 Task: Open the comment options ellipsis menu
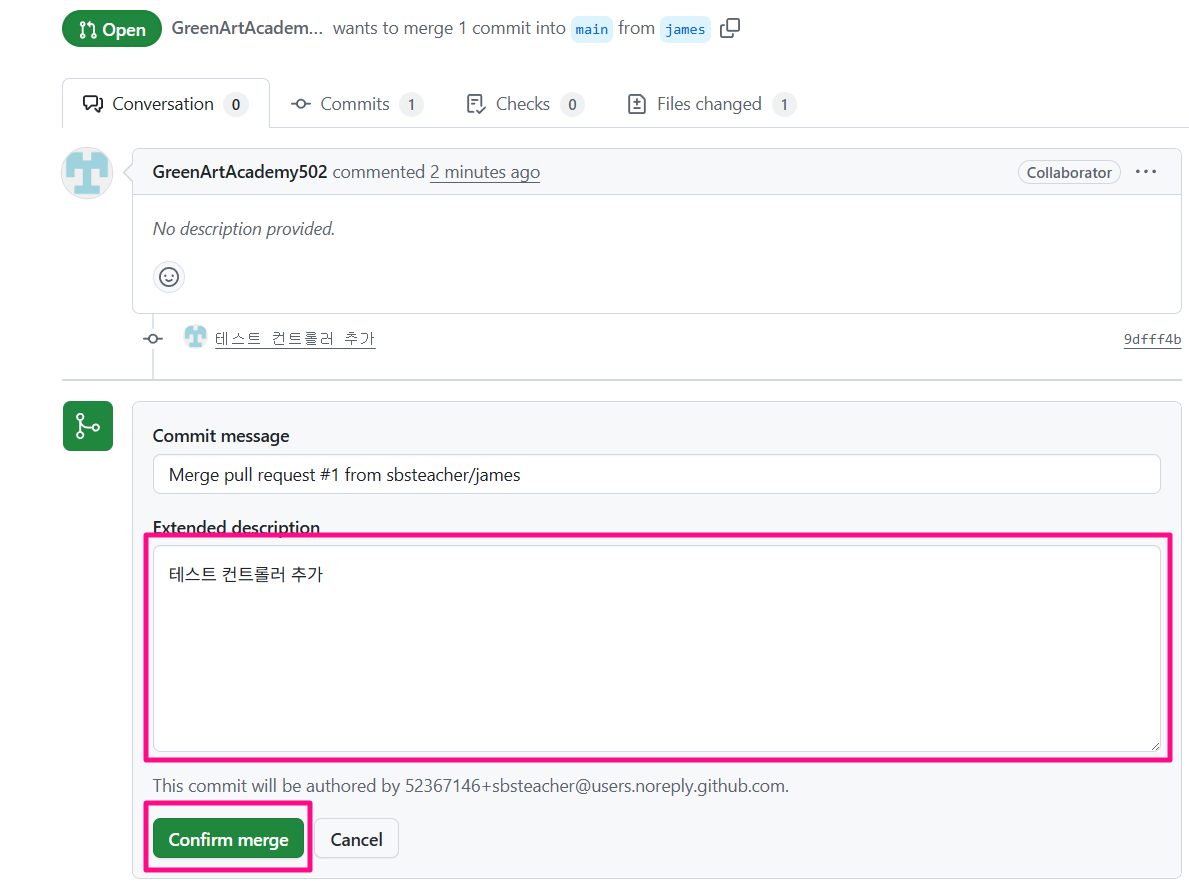coord(1146,172)
